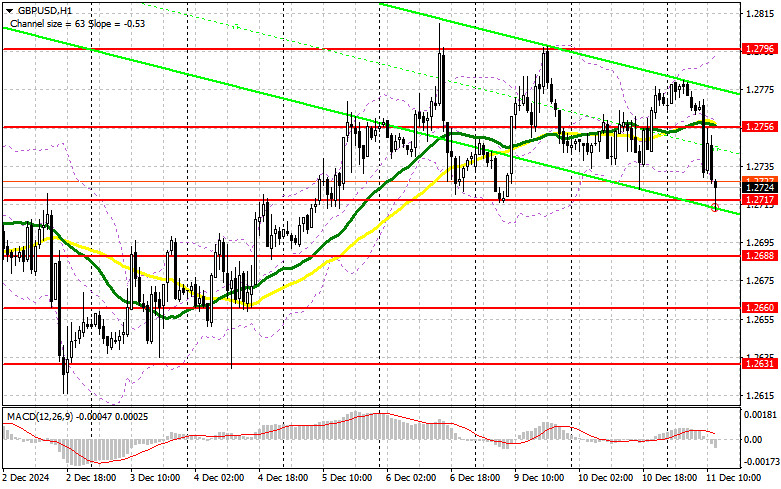The image size is (781, 489).
Task: Click the 1.2688 support level tag
Action: click(760, 255)
